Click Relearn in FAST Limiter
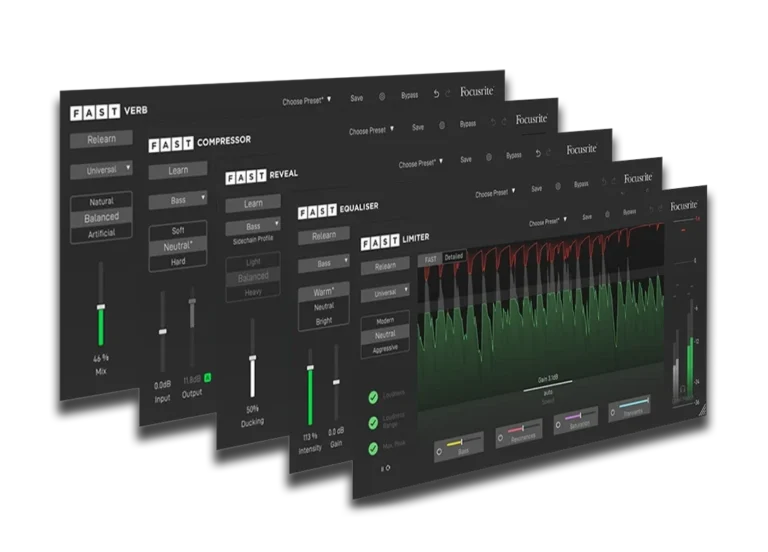The width and height of the screenshot is (768, 552). (385, 266)
